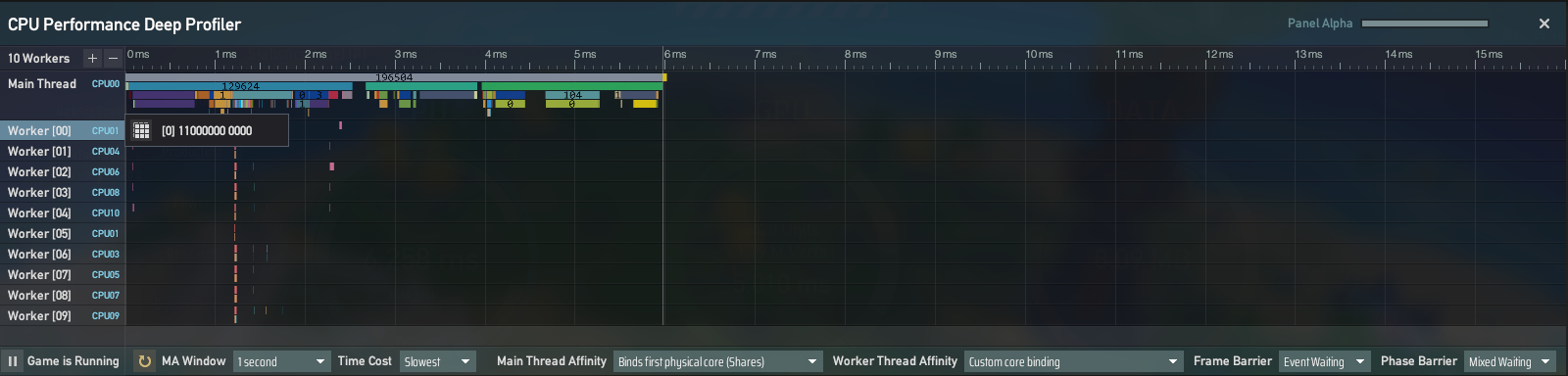
Task: Pause the game via the pause icon
Action: pos(13,361)
